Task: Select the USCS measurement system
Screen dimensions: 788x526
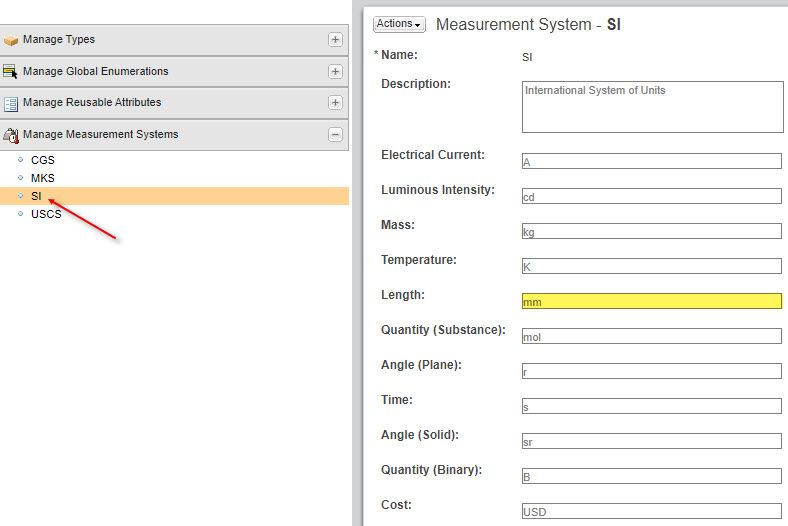Action: click(46, 214)
